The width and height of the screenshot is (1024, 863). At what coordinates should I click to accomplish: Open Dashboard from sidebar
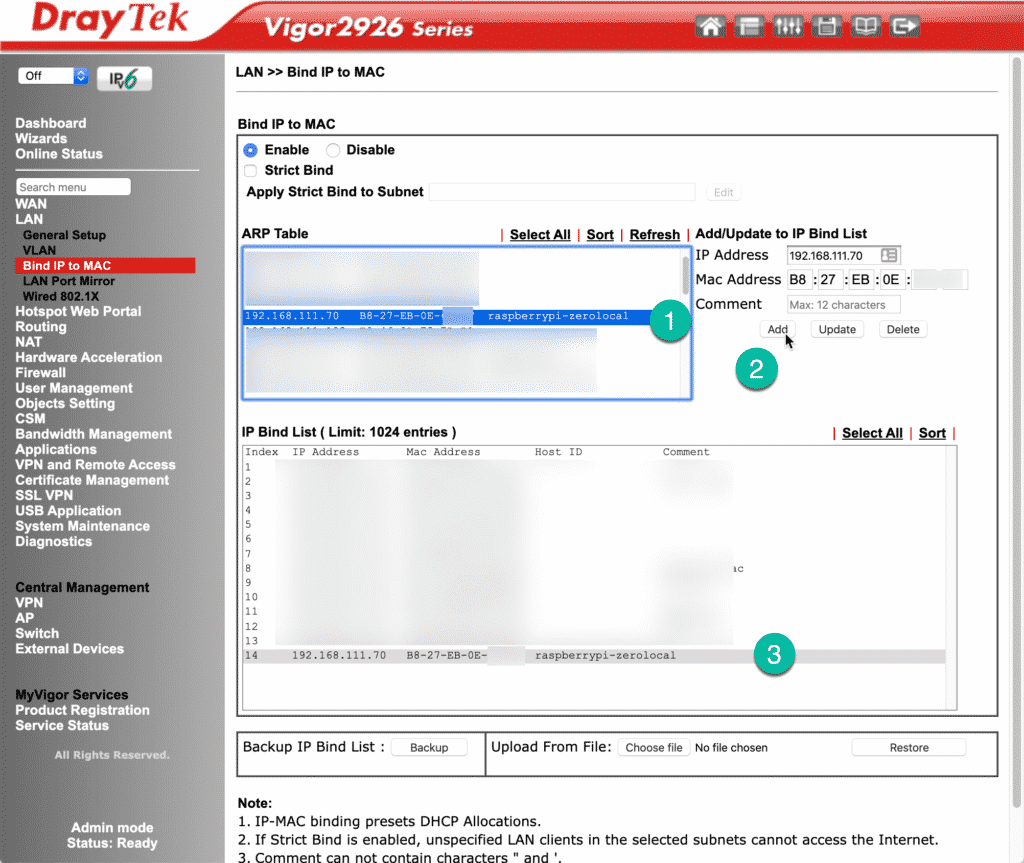pyautogui.click(x=51, y=123)
